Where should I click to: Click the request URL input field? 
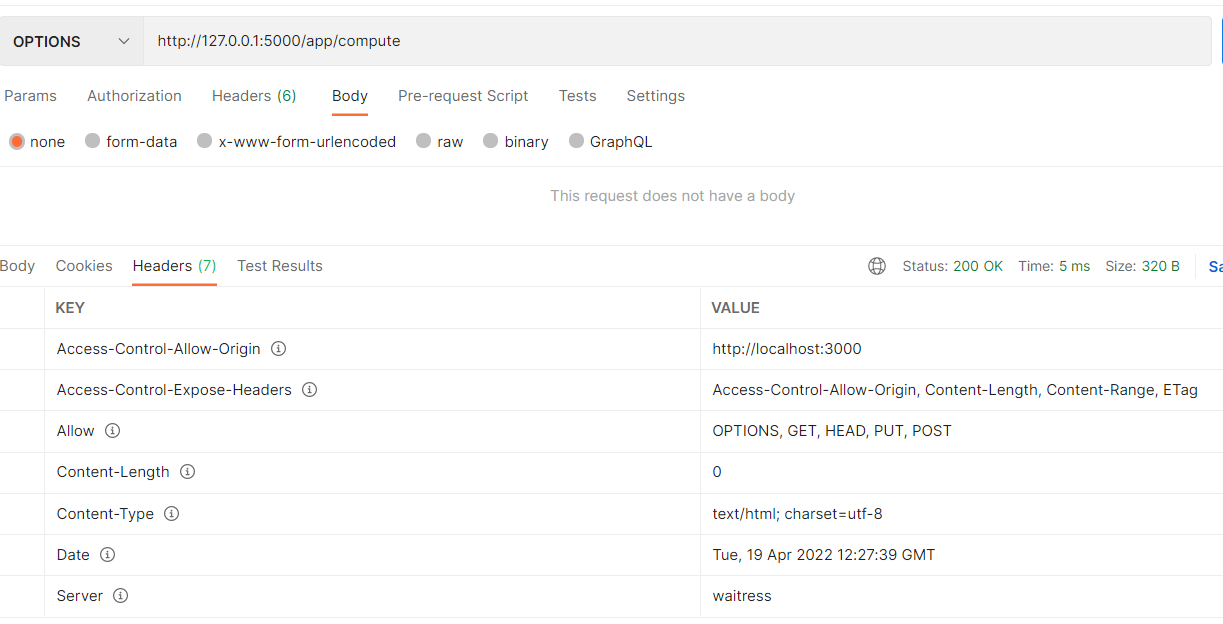point(677,41)
